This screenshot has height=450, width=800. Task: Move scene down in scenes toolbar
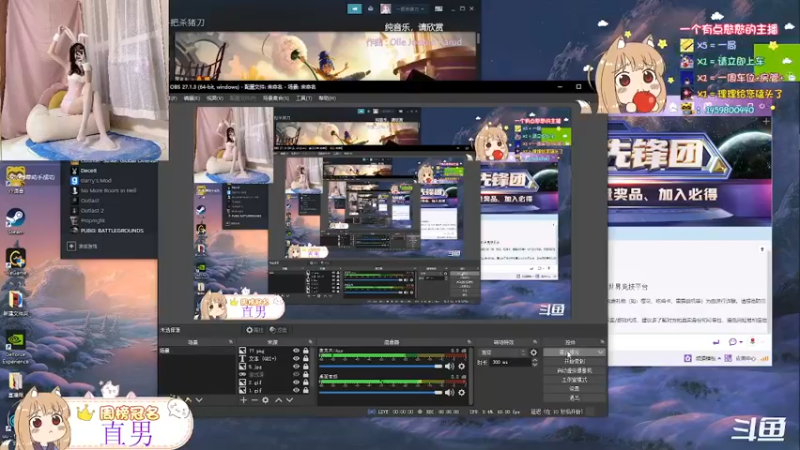click(199, 400)
